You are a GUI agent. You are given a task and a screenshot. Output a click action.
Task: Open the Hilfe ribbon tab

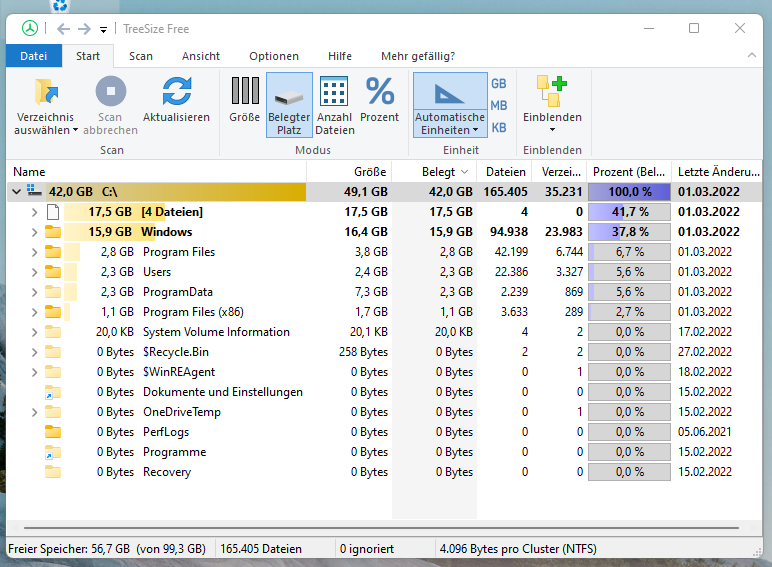340,56
